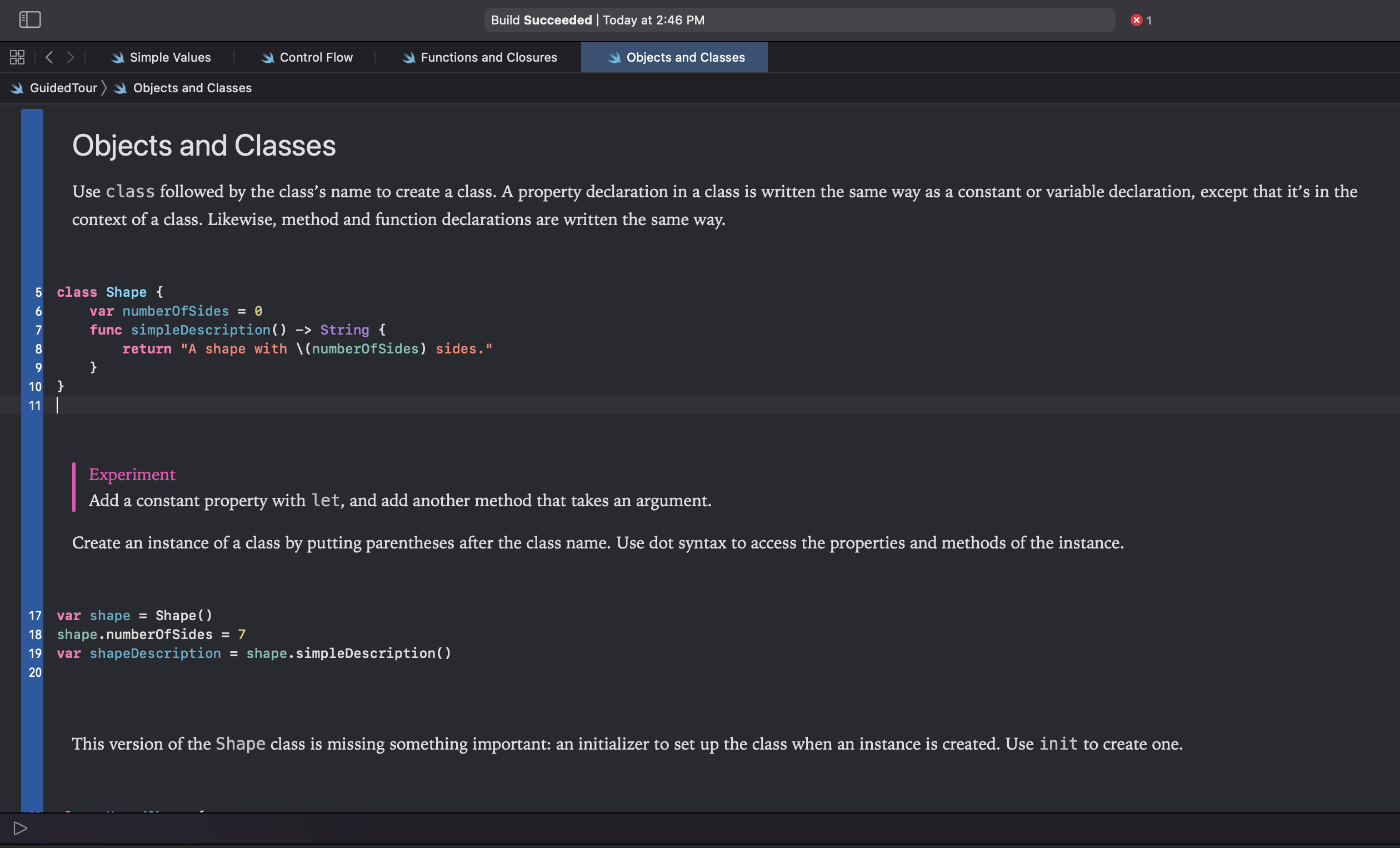Click line number 5 in the gutter

click(x=38, y=292)
